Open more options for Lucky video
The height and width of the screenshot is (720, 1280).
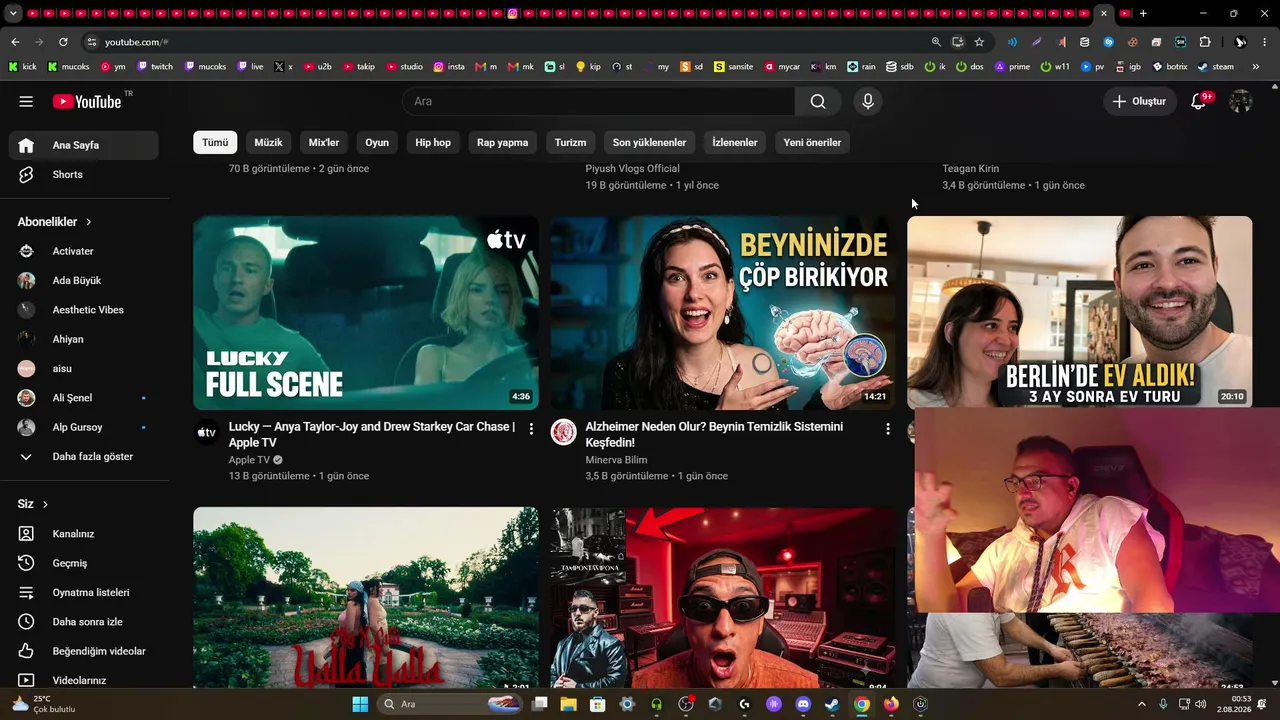(x=531, y=429)
